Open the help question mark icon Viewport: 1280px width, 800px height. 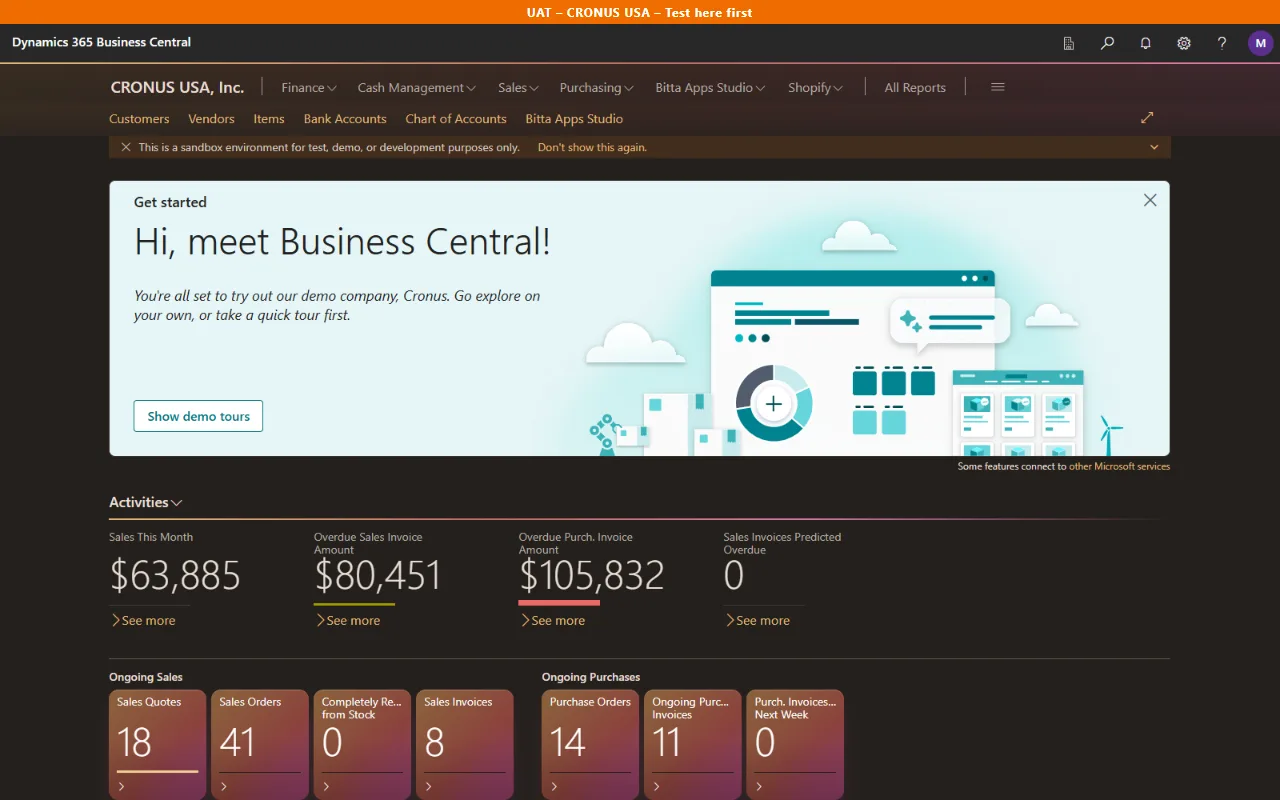(x=1222, y=43)
